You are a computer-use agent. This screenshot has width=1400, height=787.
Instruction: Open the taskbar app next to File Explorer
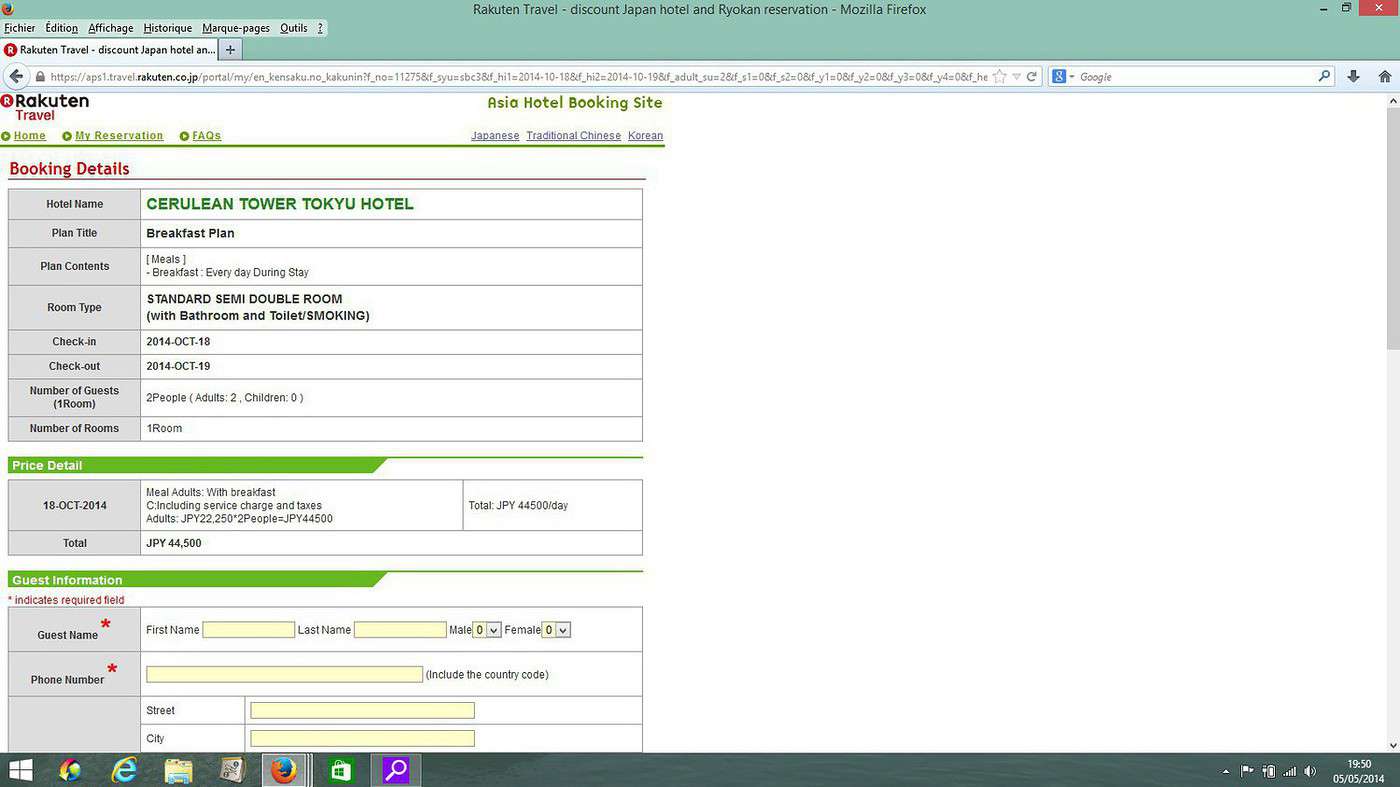coord(232,770)
